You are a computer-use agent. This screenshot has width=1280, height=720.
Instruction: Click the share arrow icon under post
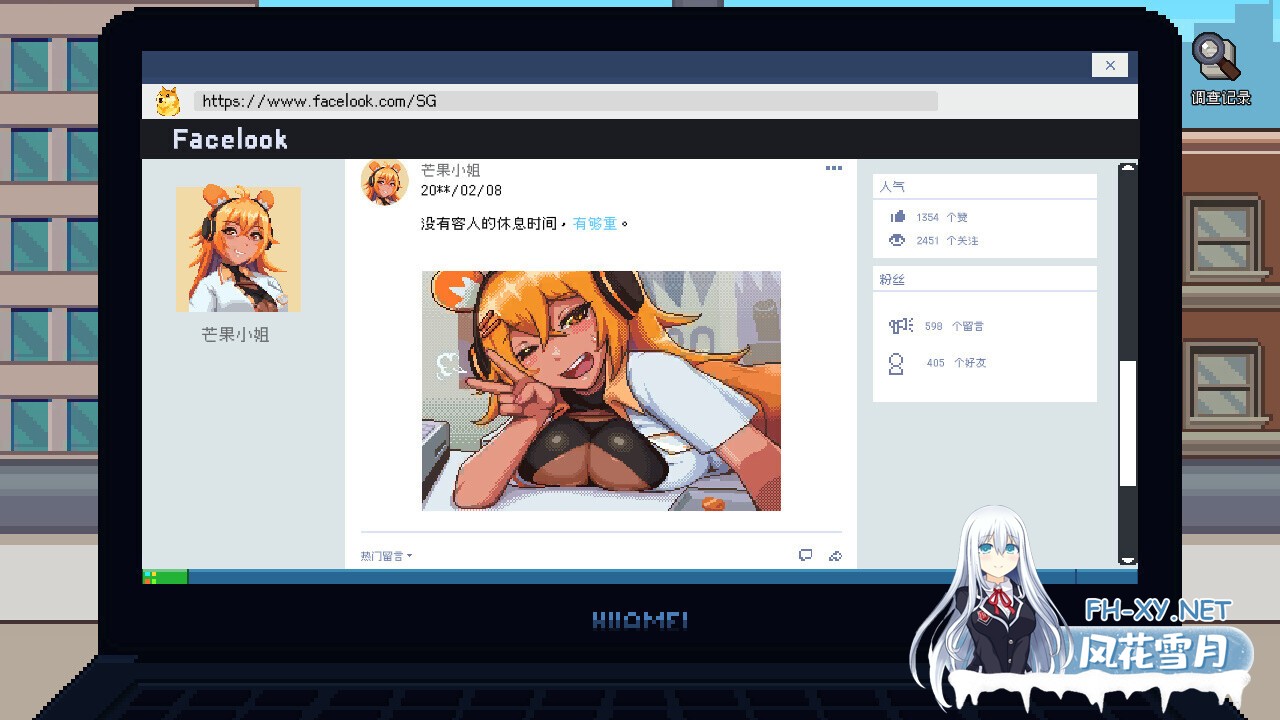(x=835, y=556)
